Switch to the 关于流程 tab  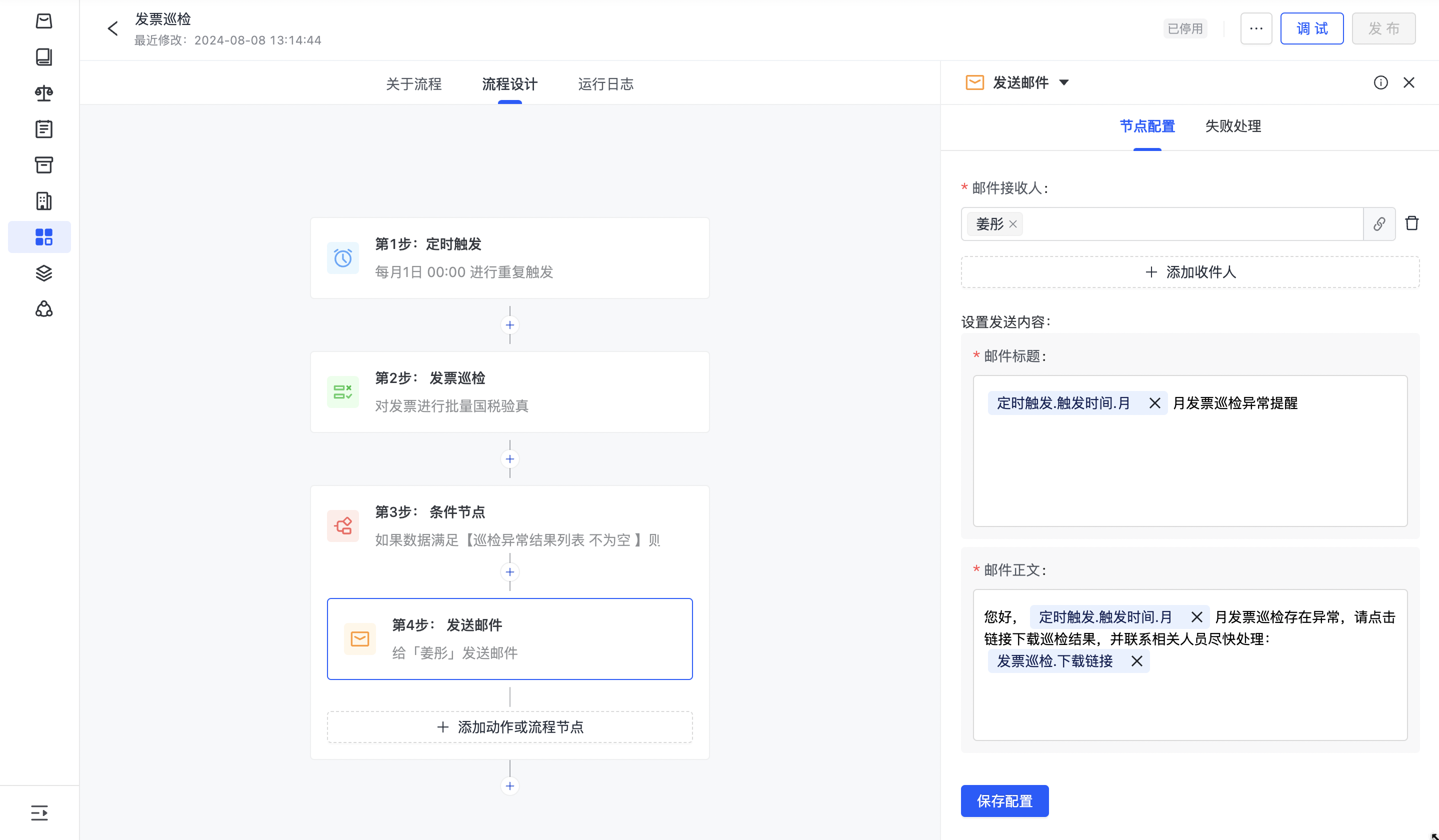coord(413,84)
